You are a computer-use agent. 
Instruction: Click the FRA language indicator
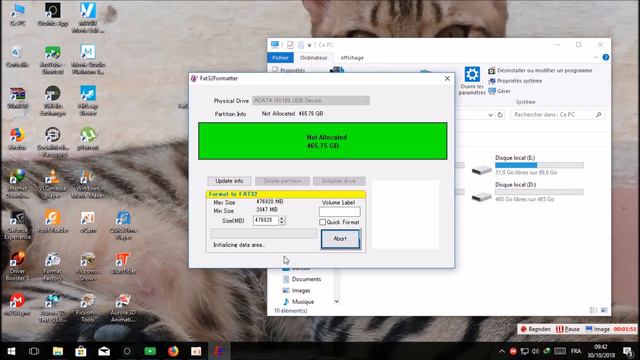coord(576,351)
